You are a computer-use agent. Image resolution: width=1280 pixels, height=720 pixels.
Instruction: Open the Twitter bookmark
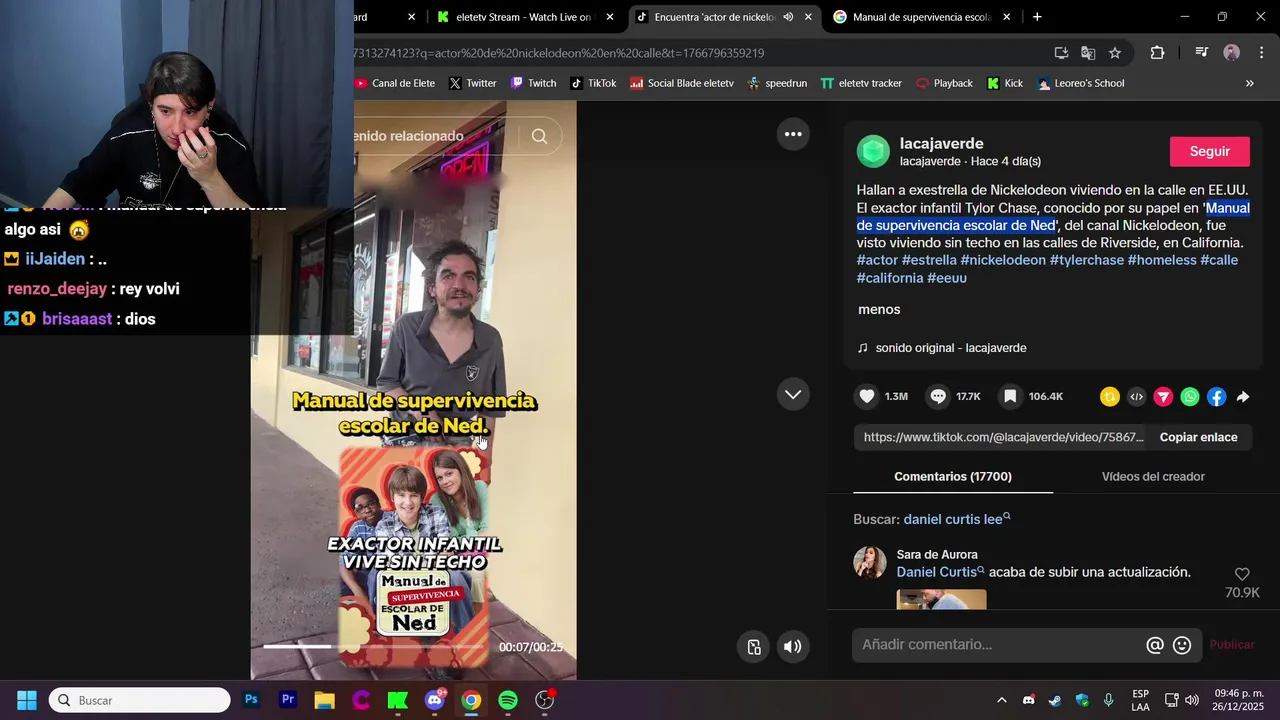[472, 83]
